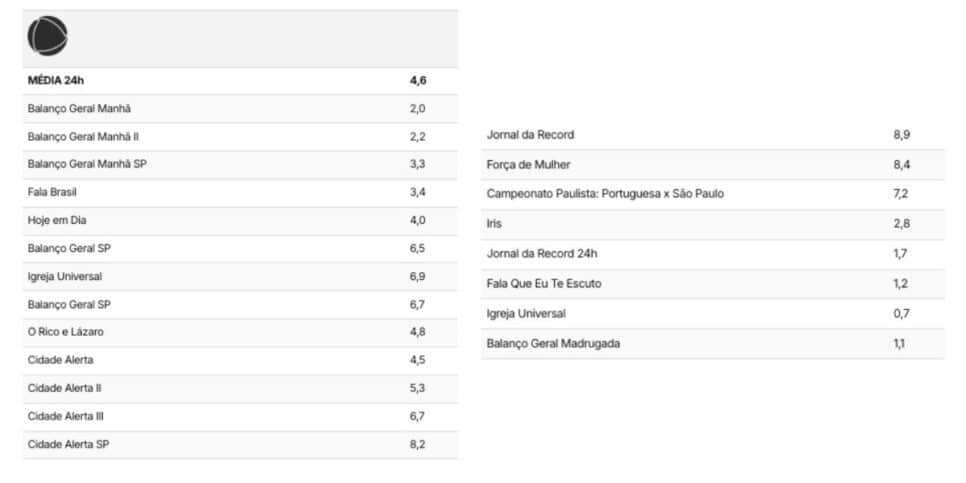Viewport: 966px width, 483px height.
Task: Click the Fala Brasil program row
Action: pos(52,192)
